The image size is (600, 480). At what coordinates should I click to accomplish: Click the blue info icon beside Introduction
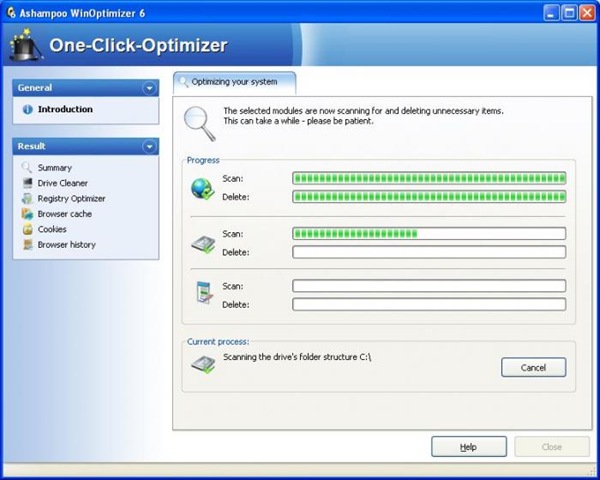[27, 109]
